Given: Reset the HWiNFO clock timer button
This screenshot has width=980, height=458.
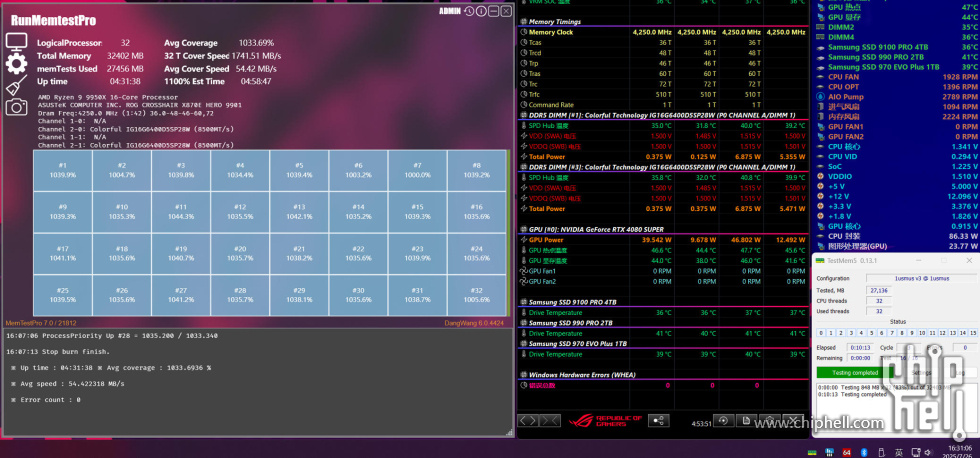Looking at the screenshot, I should (x=724, y=421).
